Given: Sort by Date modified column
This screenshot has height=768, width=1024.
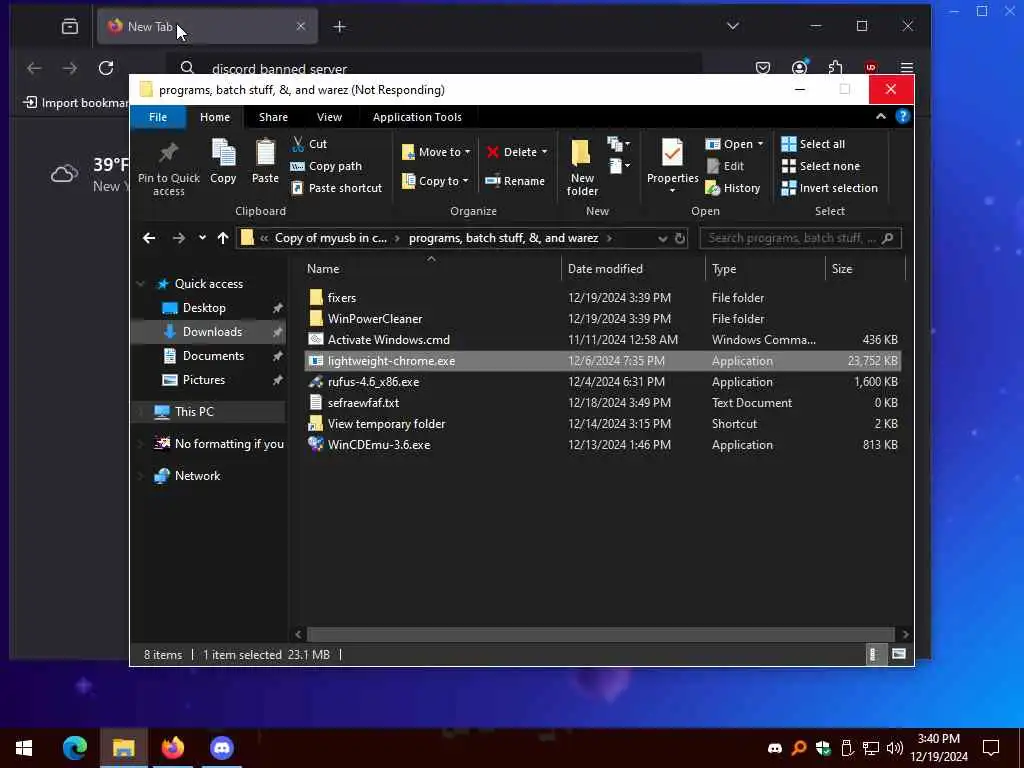Looking at the screenshot, I should [x=631, y=268].
